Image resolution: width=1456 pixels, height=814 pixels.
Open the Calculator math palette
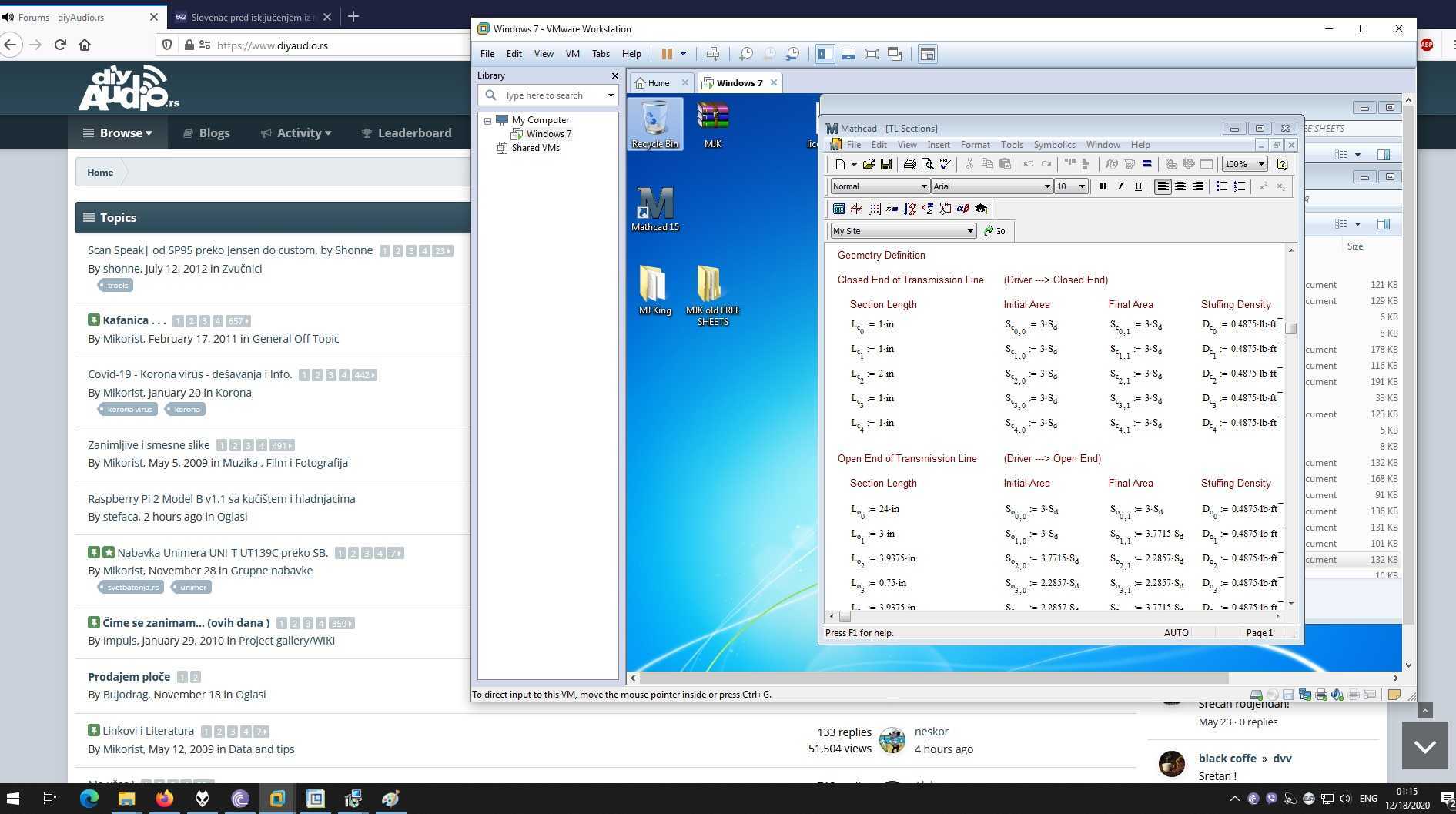tap(838, 209)
